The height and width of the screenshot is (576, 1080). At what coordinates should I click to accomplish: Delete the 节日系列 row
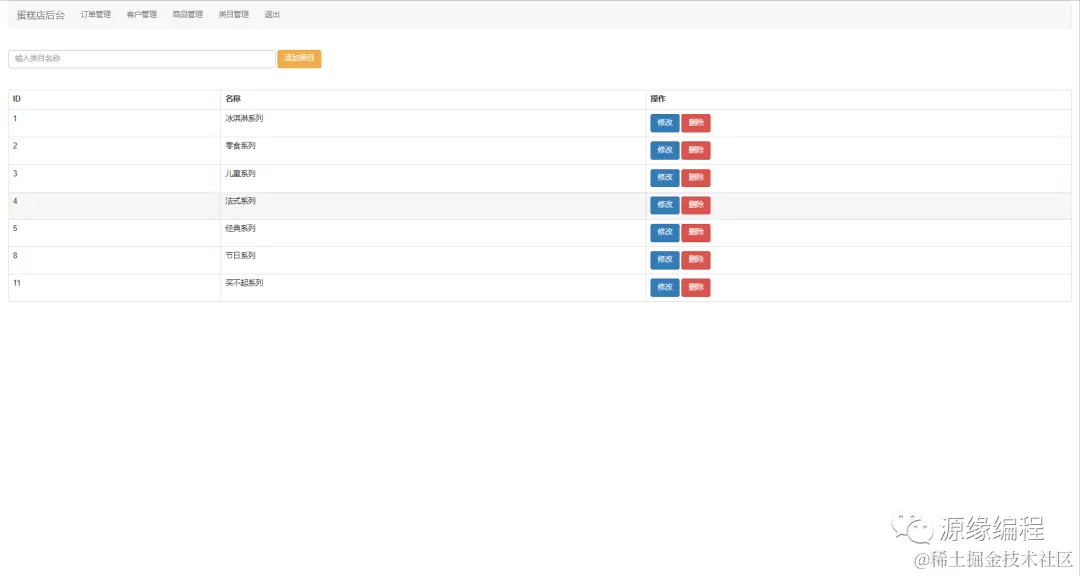(696, 260)
